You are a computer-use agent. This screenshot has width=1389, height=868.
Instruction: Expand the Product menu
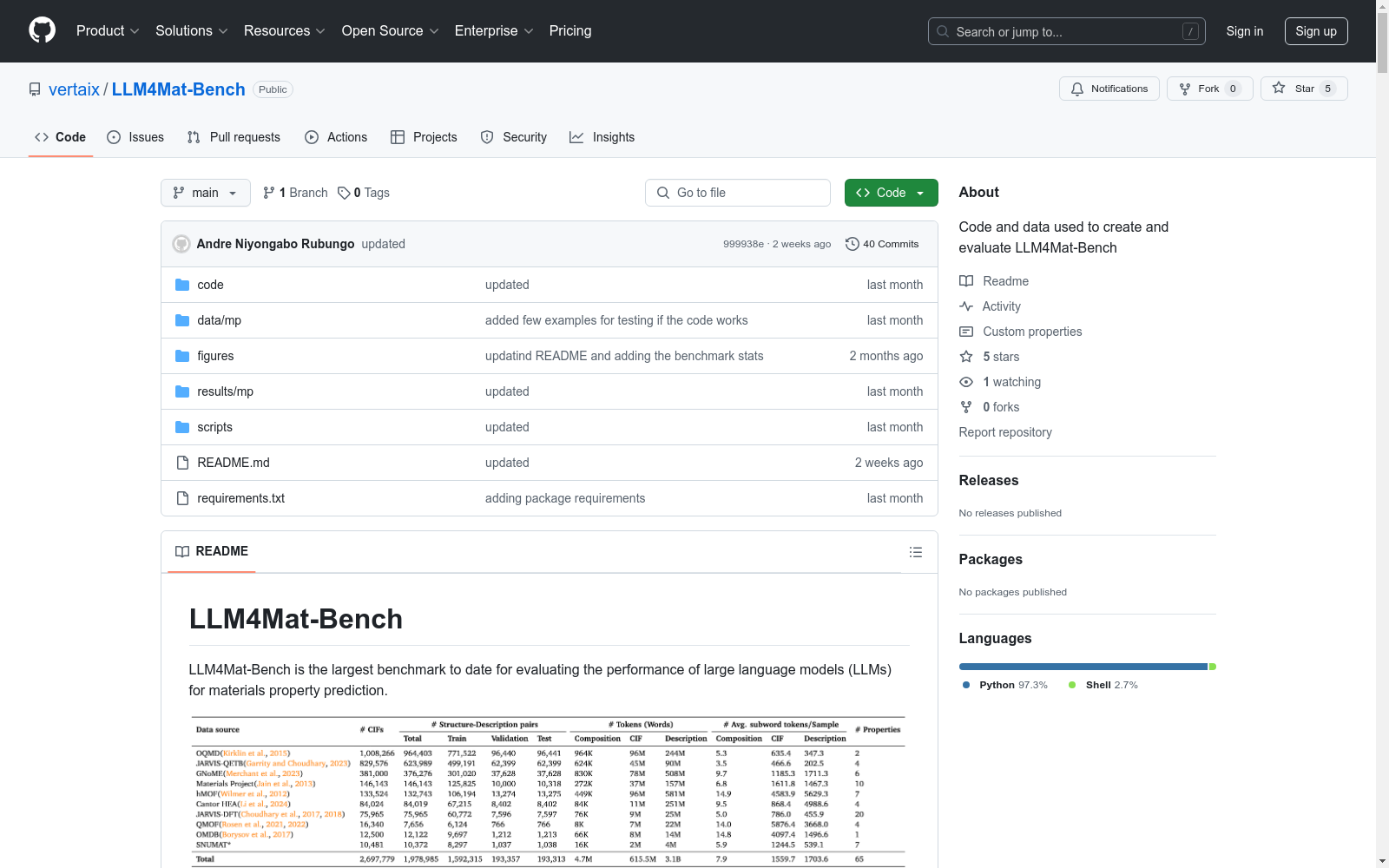[x=108, y=31]
